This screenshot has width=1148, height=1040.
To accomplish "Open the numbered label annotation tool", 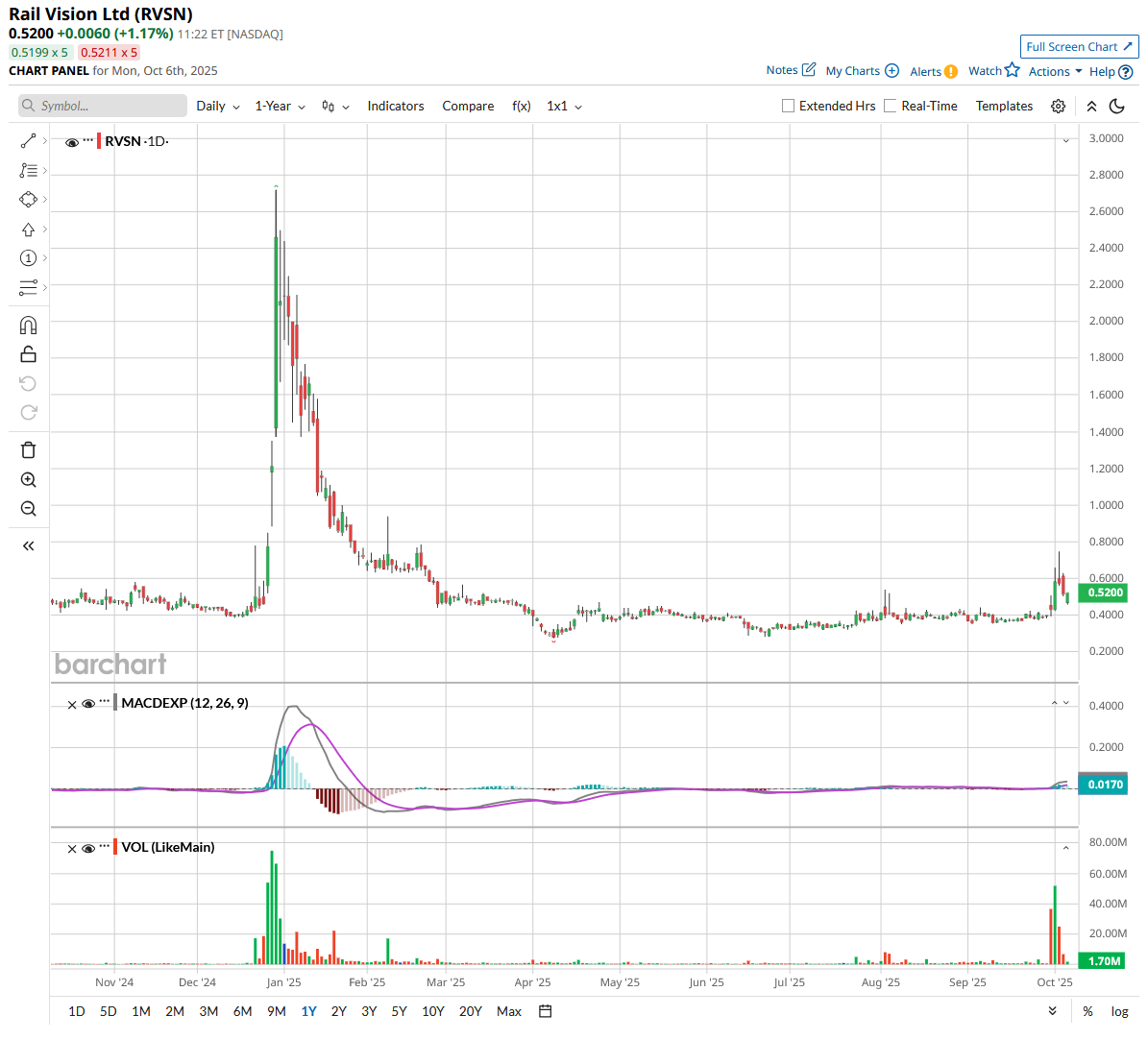I will pyautogui.click(x=29, y=257).
